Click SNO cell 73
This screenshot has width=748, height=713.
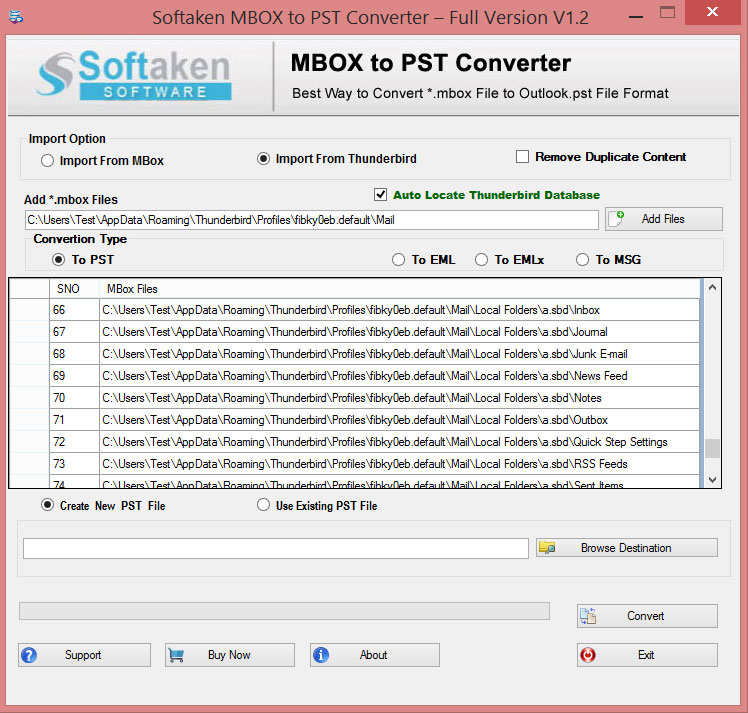click(x=74, y=464)
